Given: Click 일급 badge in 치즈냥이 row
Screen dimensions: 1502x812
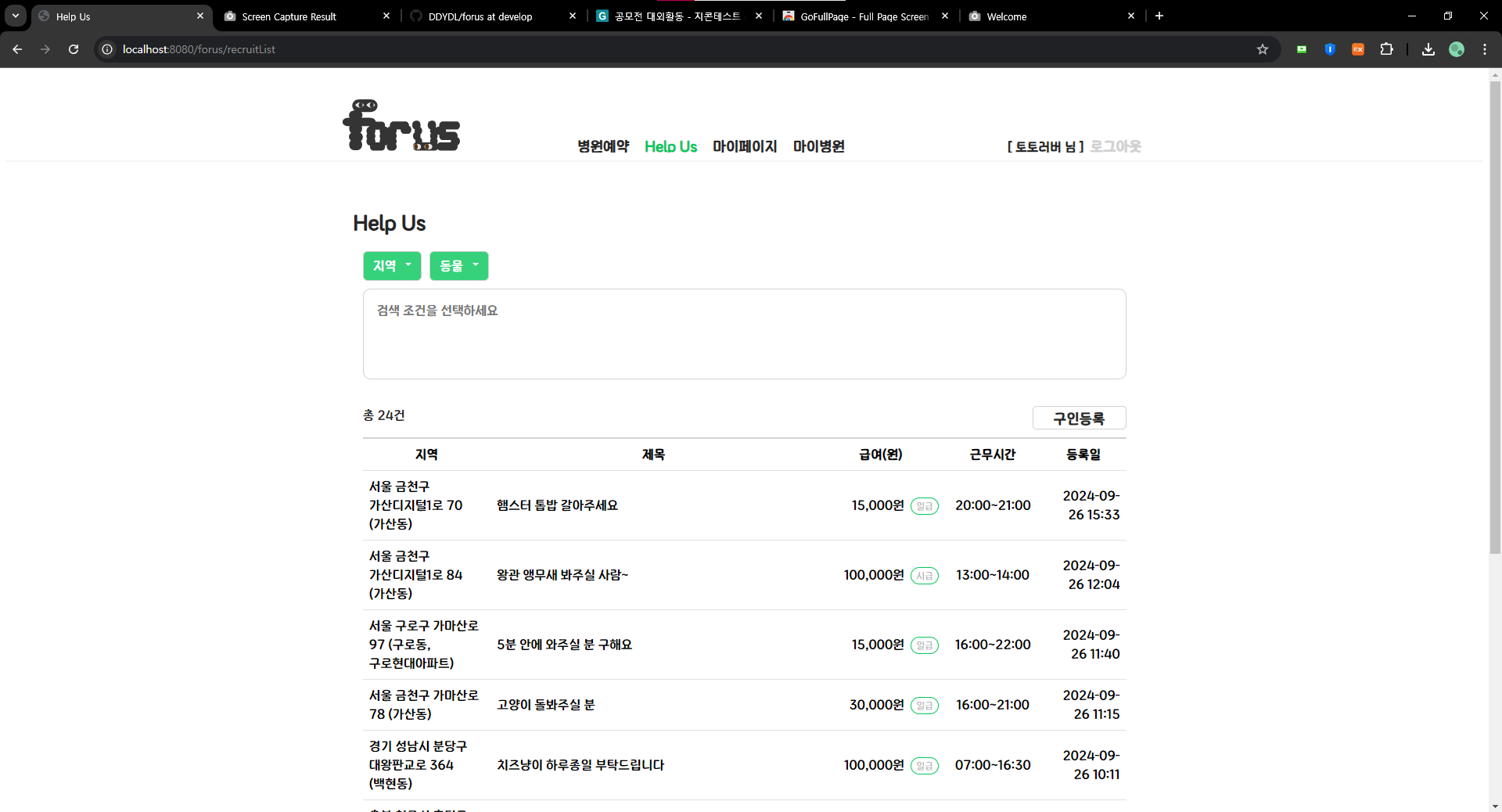Looking at the screenshot, I should 924,766.
